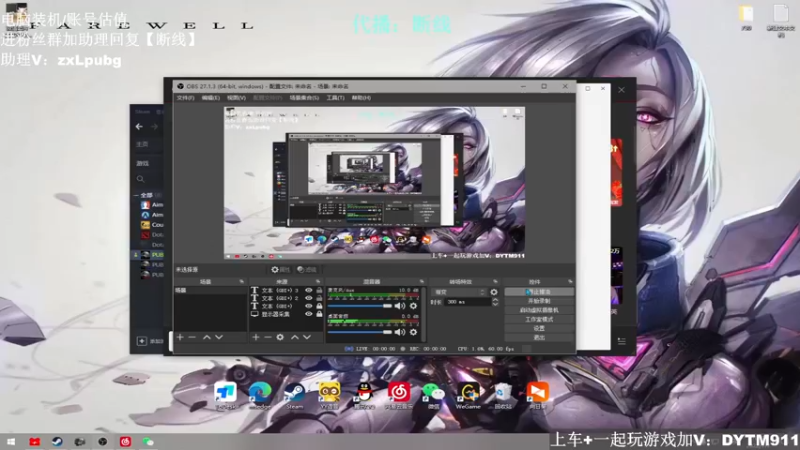800x450 pixels.
Task: Click Steam forward arrow in Steam window
Action: pos(154,127)
